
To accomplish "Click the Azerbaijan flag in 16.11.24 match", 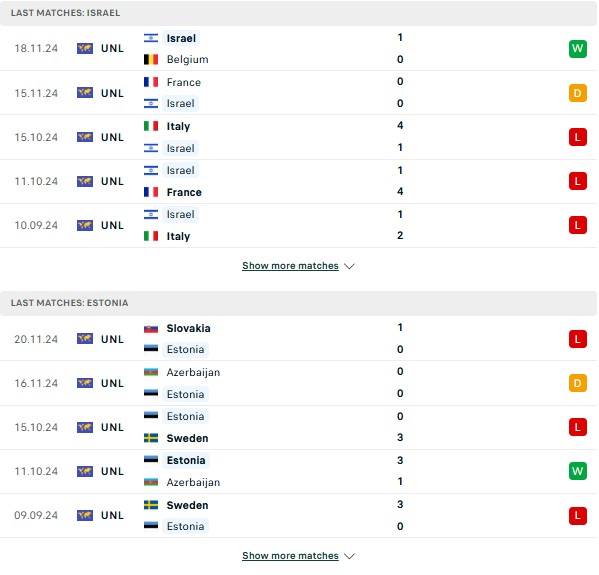I will coord(151,372).
